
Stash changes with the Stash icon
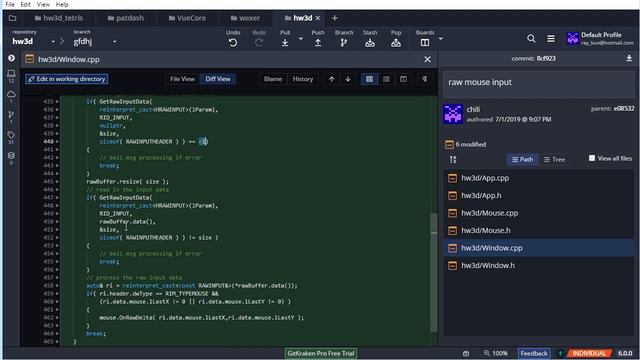click(x=370, y=42)
